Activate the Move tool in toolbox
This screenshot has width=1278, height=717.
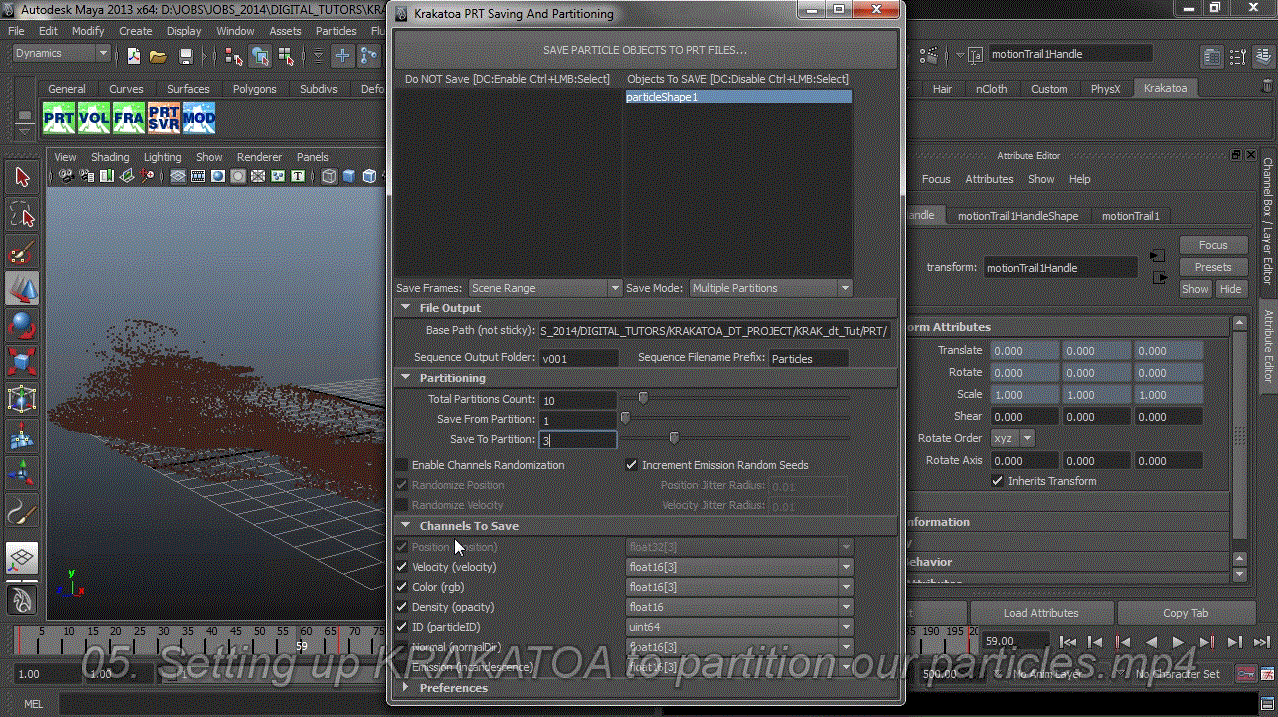click(22, 289)
